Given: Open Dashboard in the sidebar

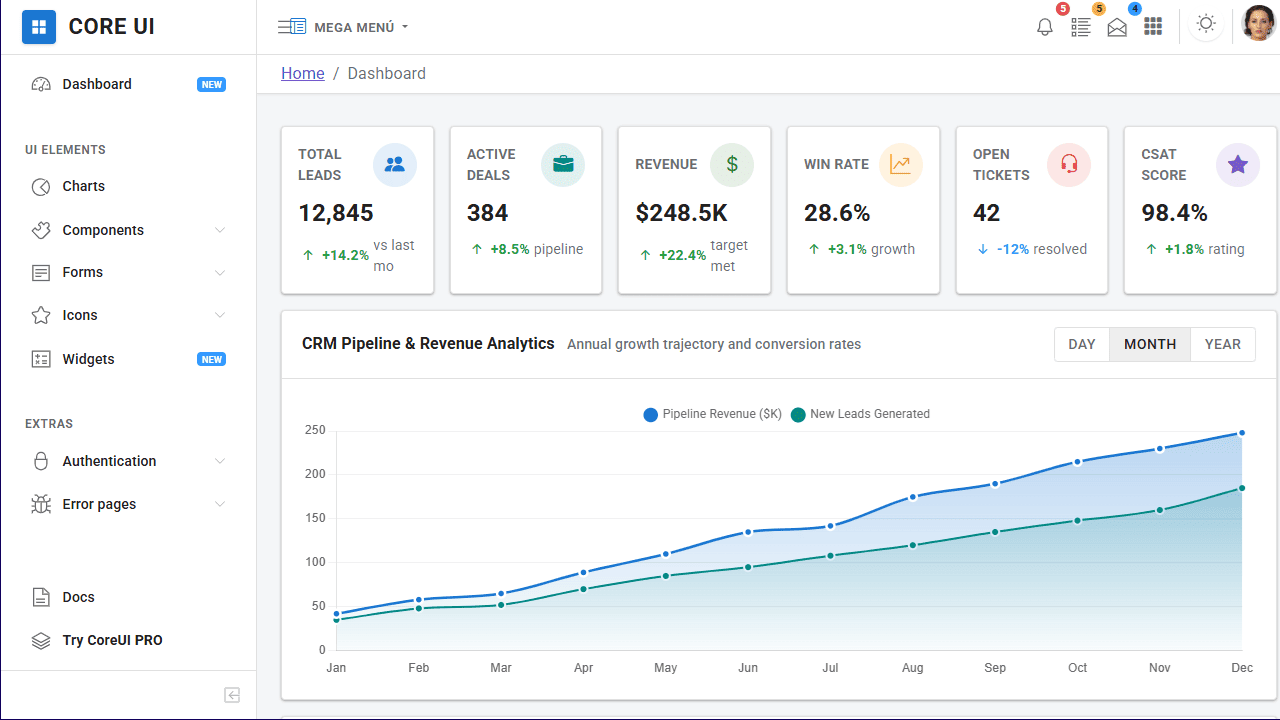Looking at the screenshot, I should pos(128,84).
